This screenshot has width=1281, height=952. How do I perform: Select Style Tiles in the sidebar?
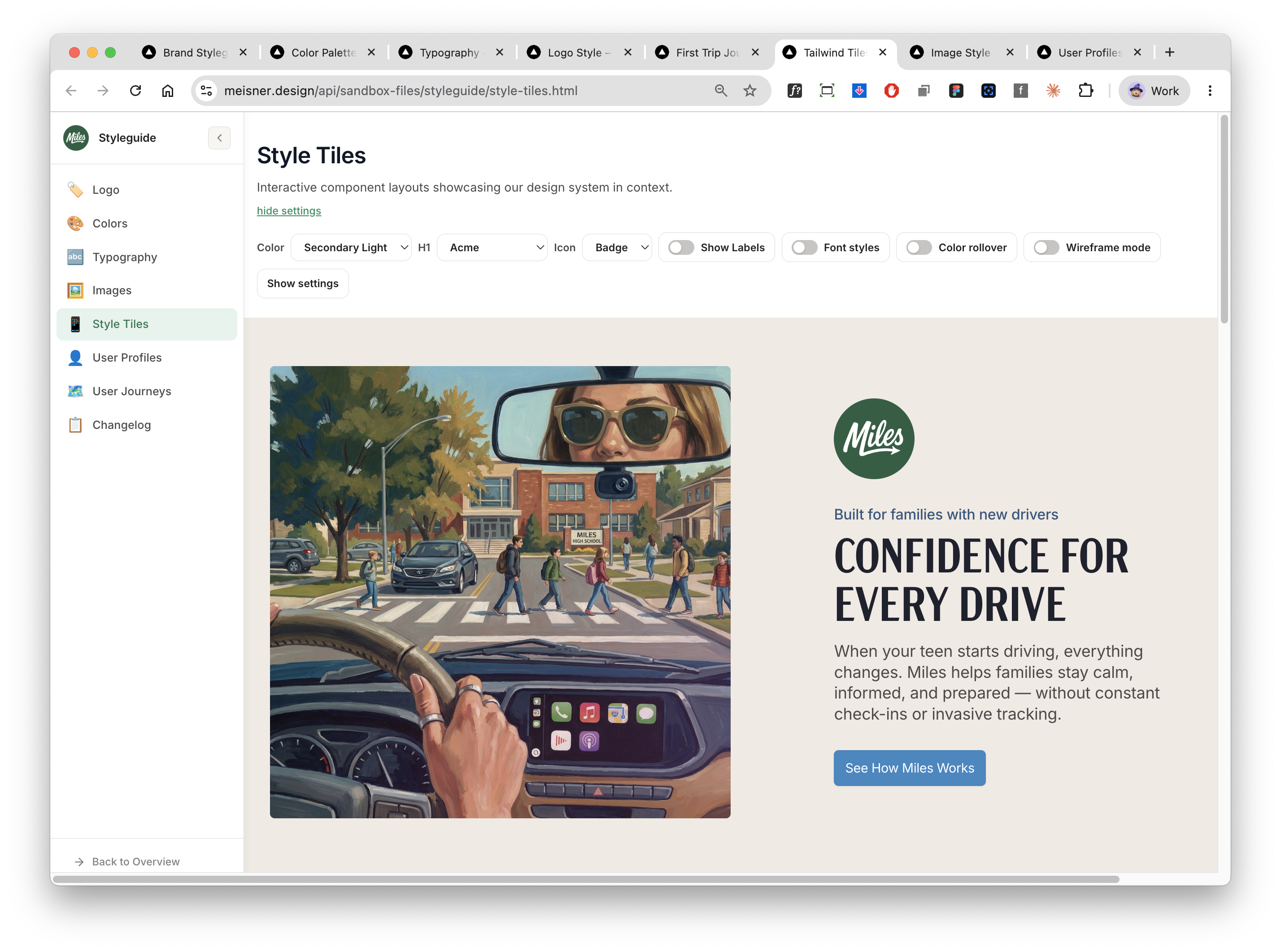147,324
